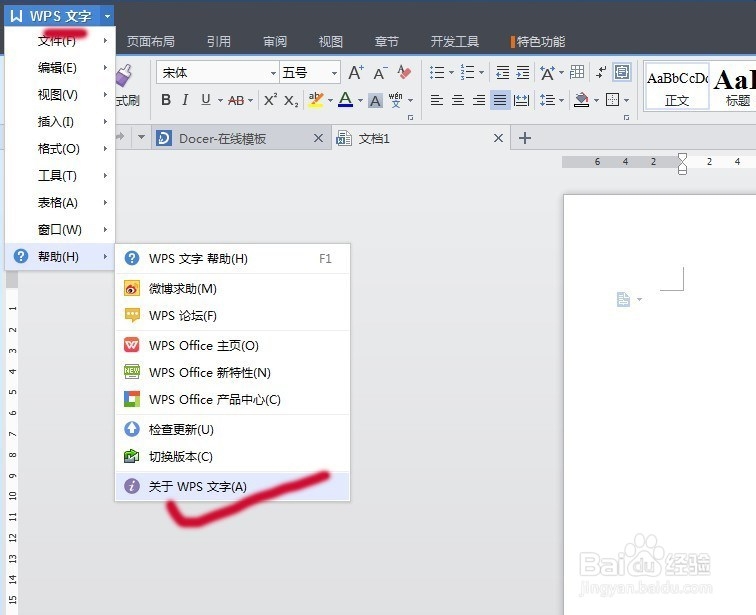This screenshot has height=615, width=756.
Task: Toggle italic formatting
Action: [185, 100]
